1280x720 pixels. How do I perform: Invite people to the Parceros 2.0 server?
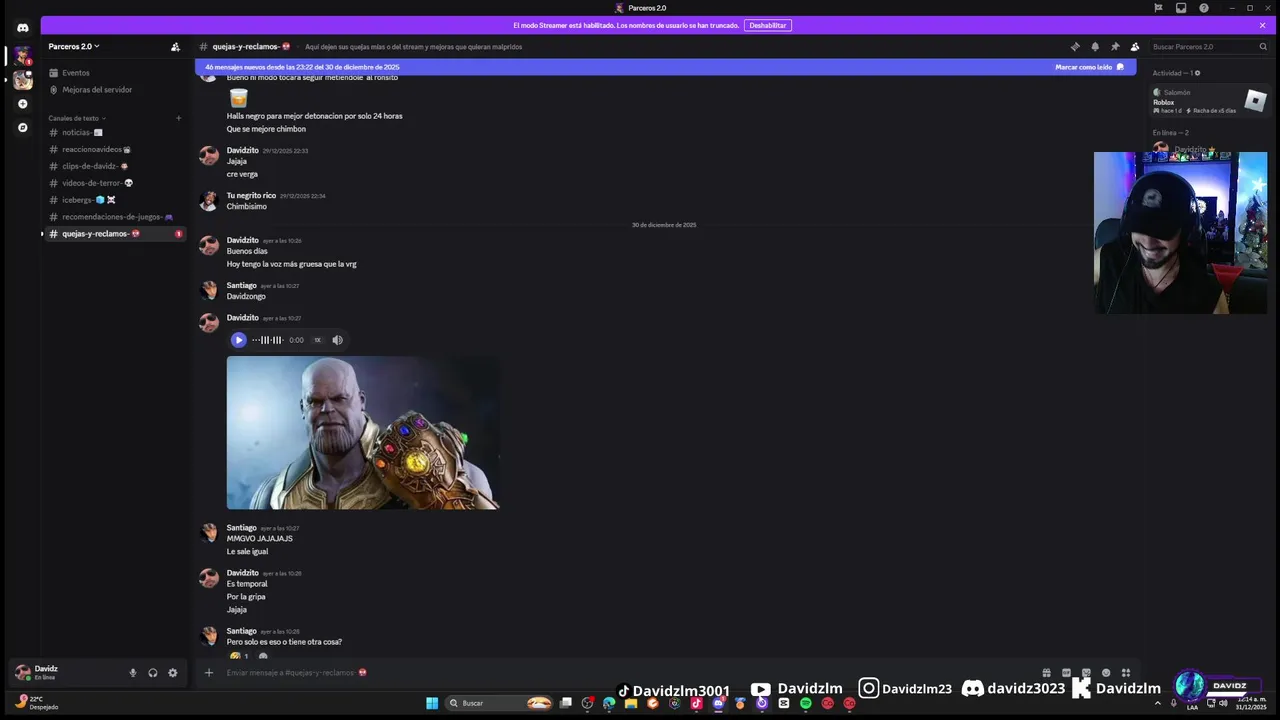(x=175, y=47)
